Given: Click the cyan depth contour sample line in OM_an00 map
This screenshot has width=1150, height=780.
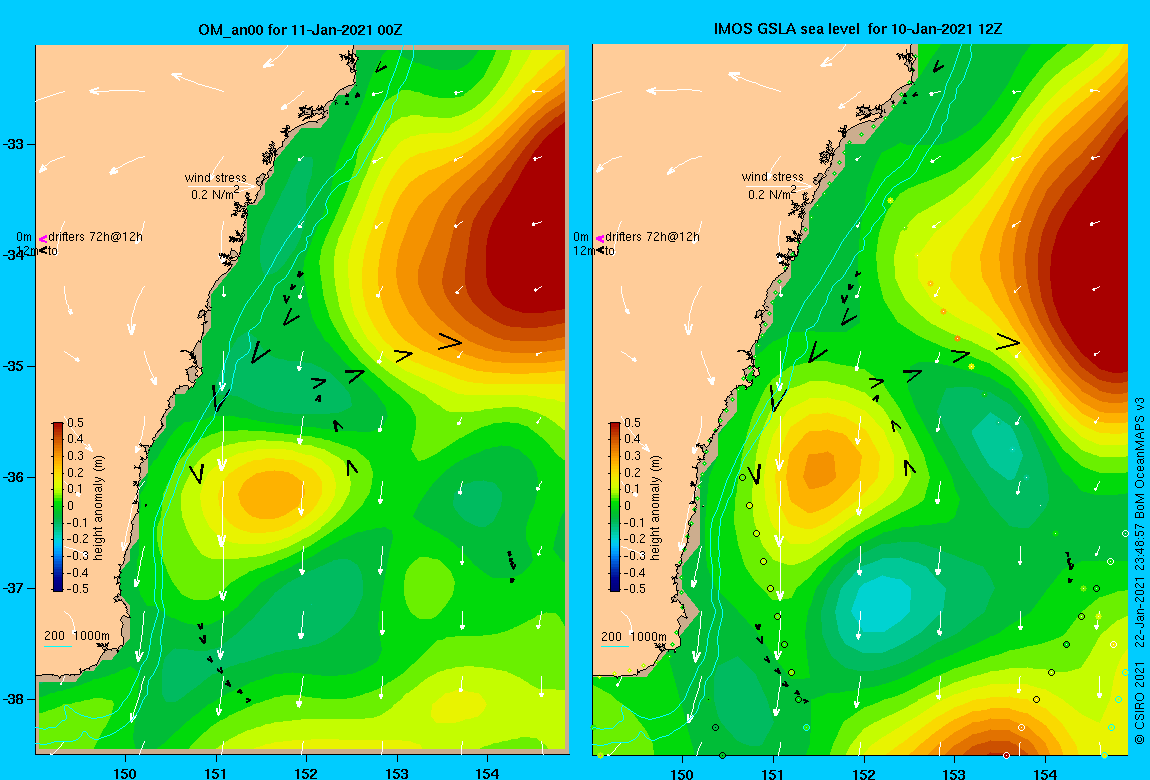Looking at the screenshot, I should (57, 646).
